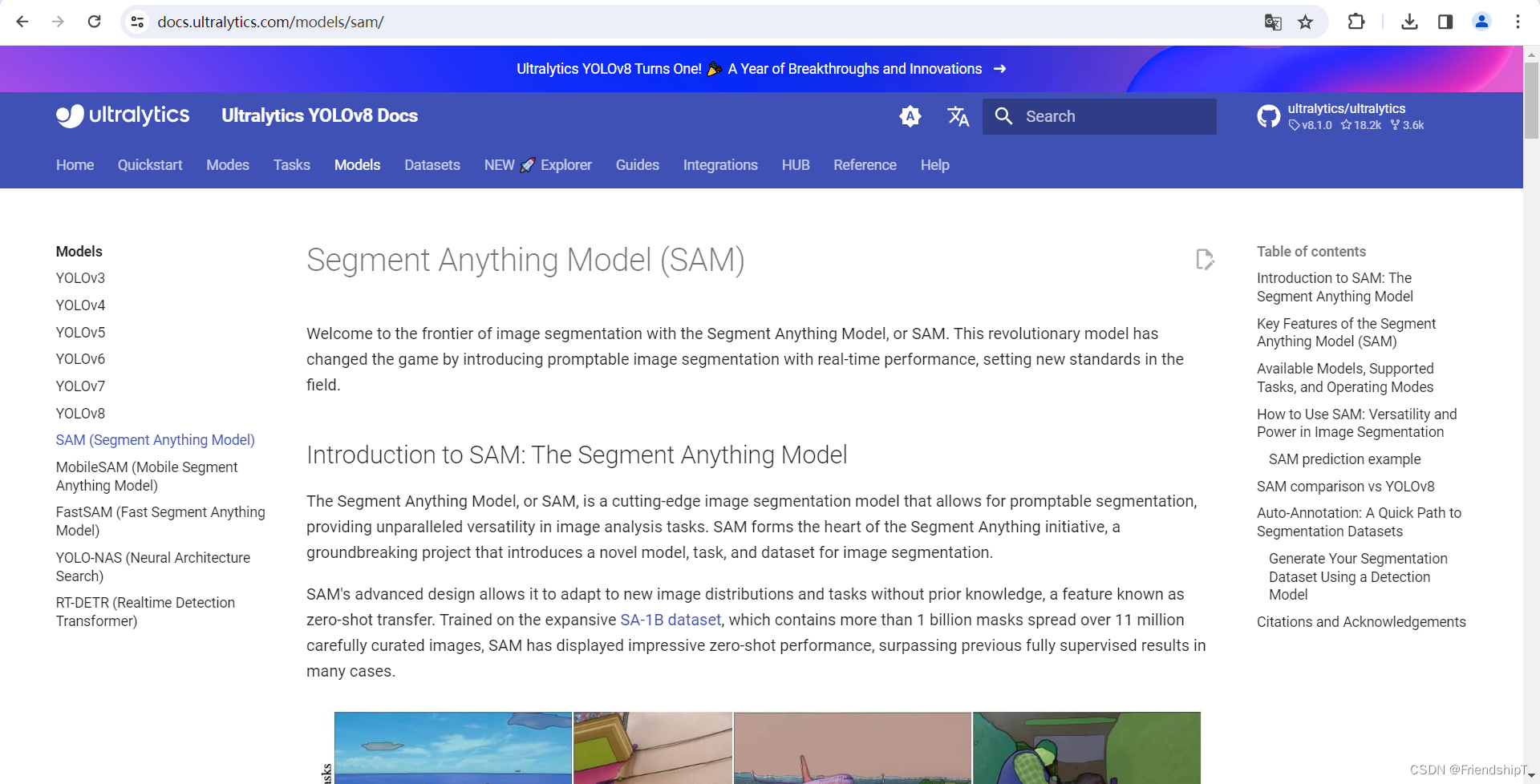Switch to the Modes tab
Viewport: 1540px width, 784px height.
coord(228,164)
